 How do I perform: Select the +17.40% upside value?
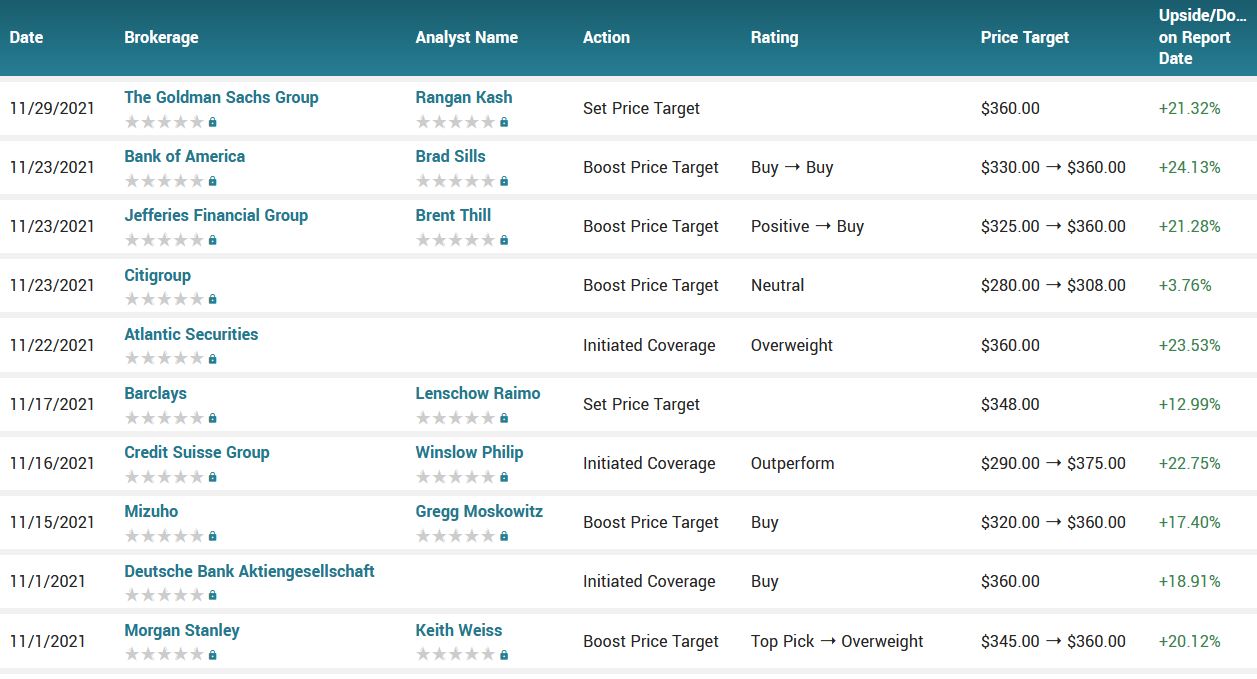pos(1189,522)
